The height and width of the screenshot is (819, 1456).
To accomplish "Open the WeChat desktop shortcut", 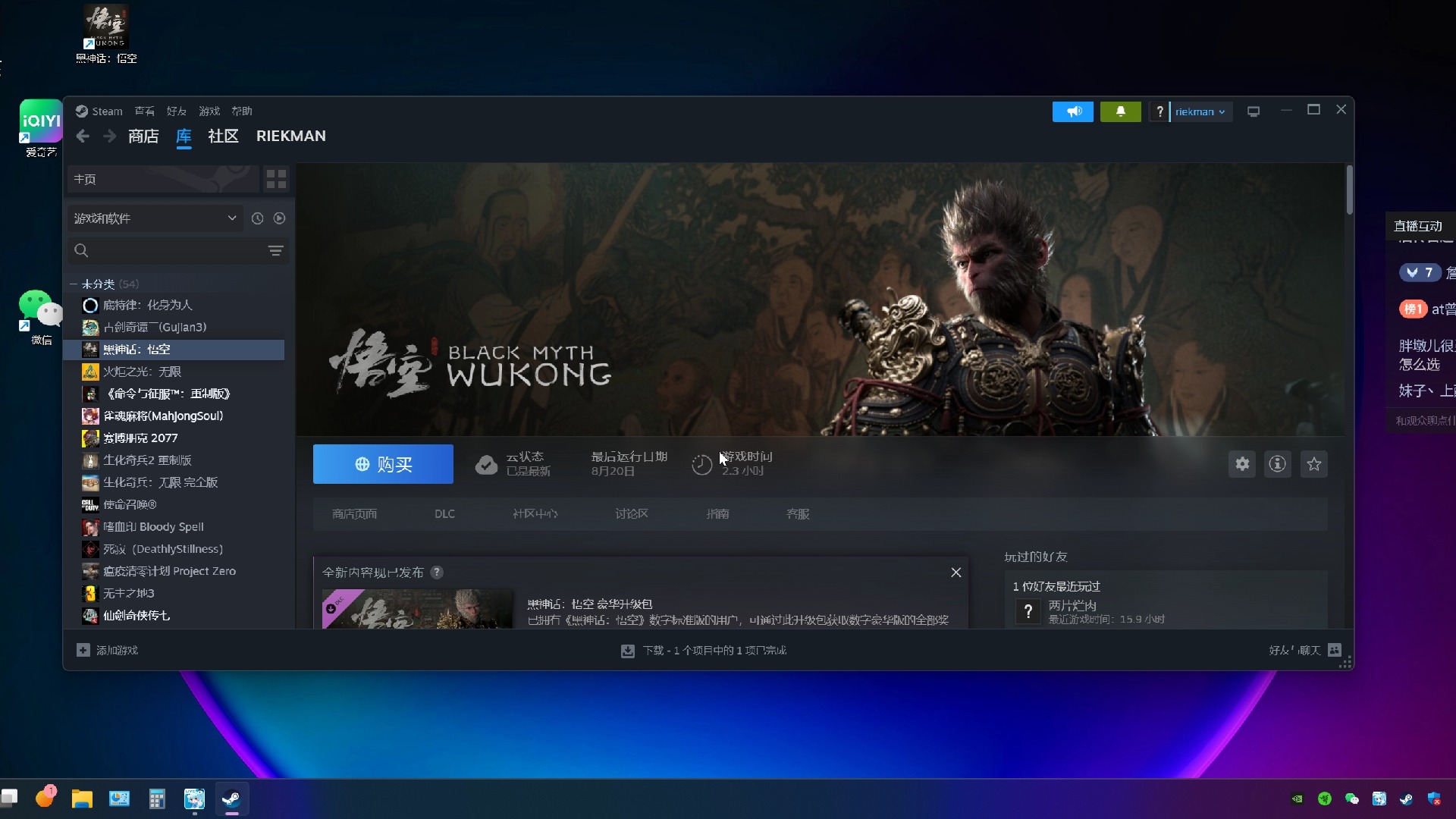I will [41, 317].
